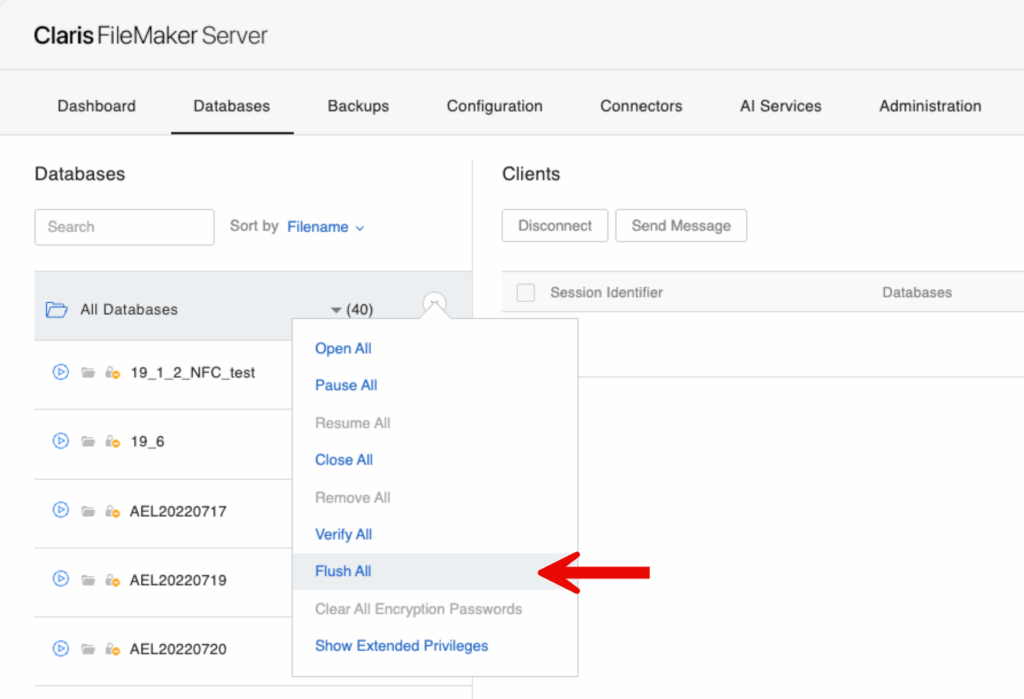Click the database Search field
Viewport: 1024px width, 699px height.
[124, 227]
